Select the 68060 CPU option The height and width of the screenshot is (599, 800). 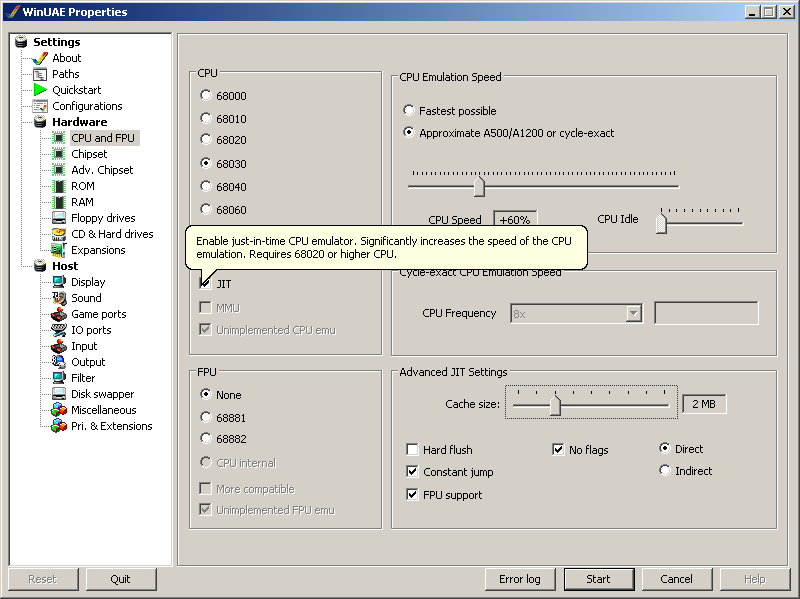pyautogui.click(x=206, y=209)
